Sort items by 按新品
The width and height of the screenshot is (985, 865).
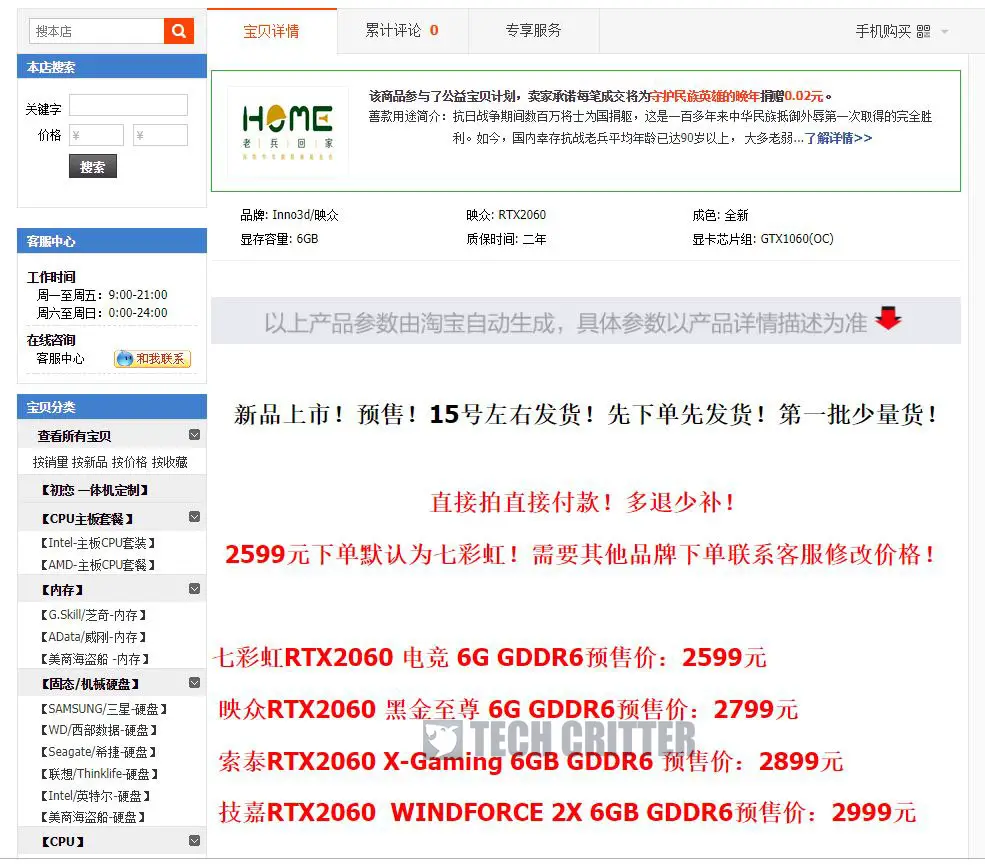(x=90, y=462)
